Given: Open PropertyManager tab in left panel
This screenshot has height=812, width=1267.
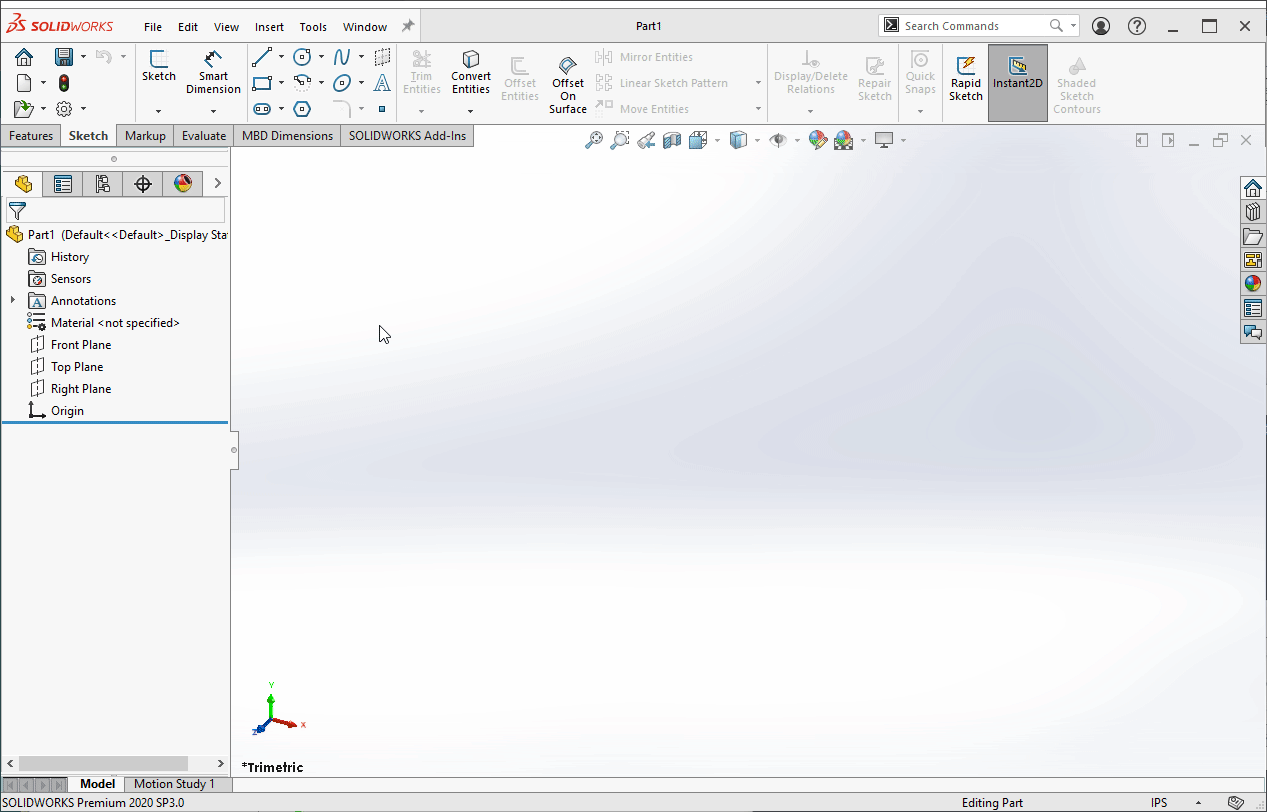Looking at the screenshot, I should [63, 184].
